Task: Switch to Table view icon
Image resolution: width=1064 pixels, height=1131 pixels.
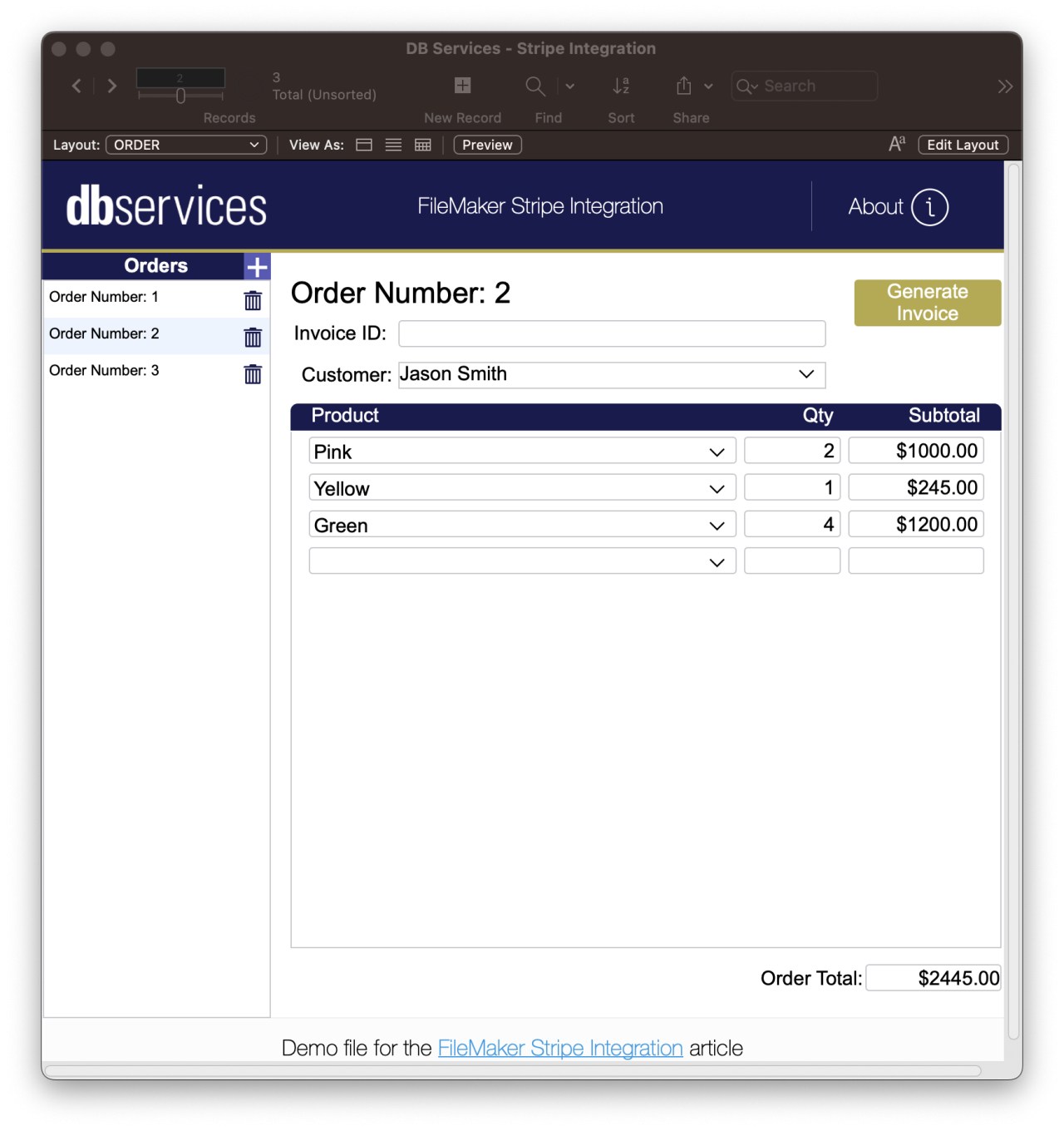Action: pyautogui.click(x=423, y=145)
